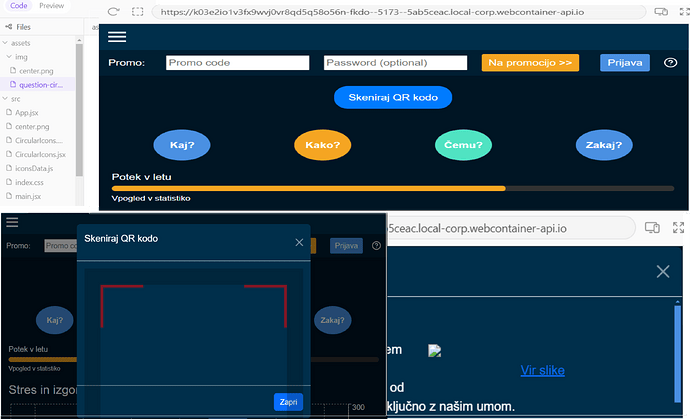Close the right panel with the X icon
690x419 pixels.
[x=663, y=272]
